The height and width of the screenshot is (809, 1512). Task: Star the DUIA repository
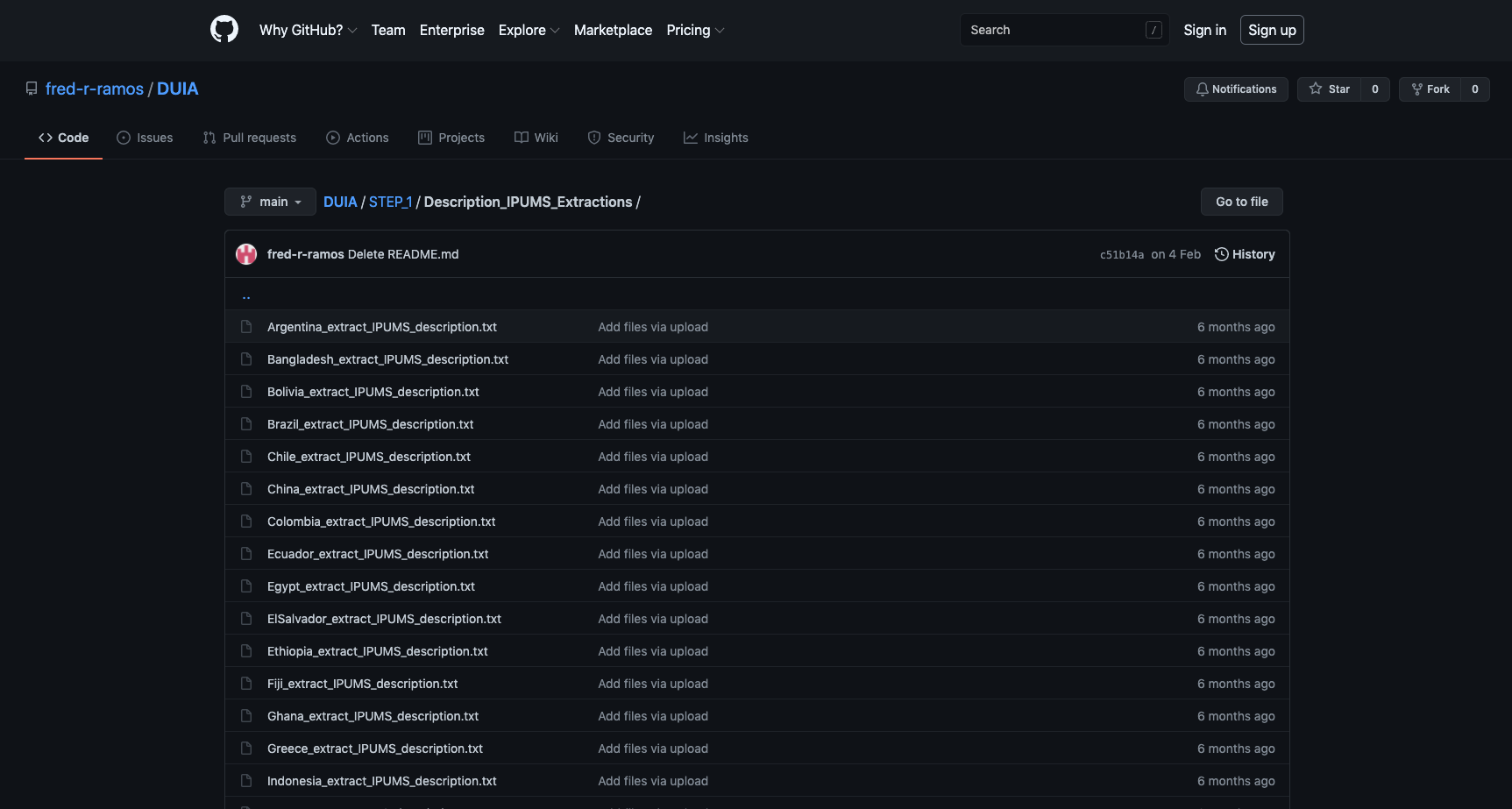click(x=1329, y=89)
